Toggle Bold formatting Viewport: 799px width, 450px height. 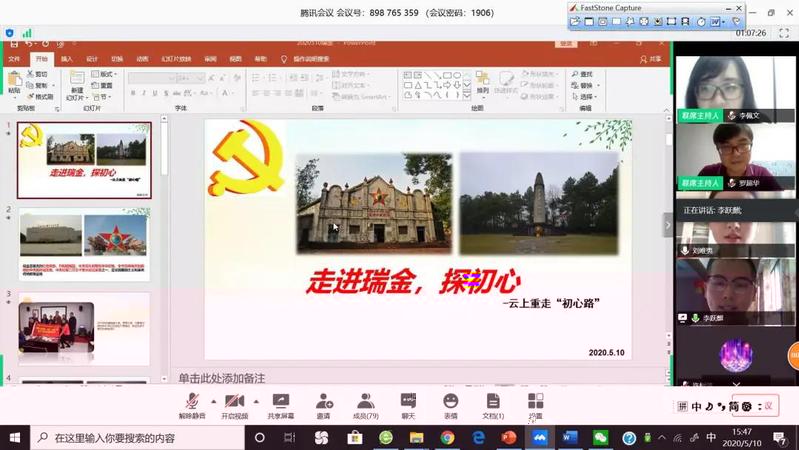(133, 93)
